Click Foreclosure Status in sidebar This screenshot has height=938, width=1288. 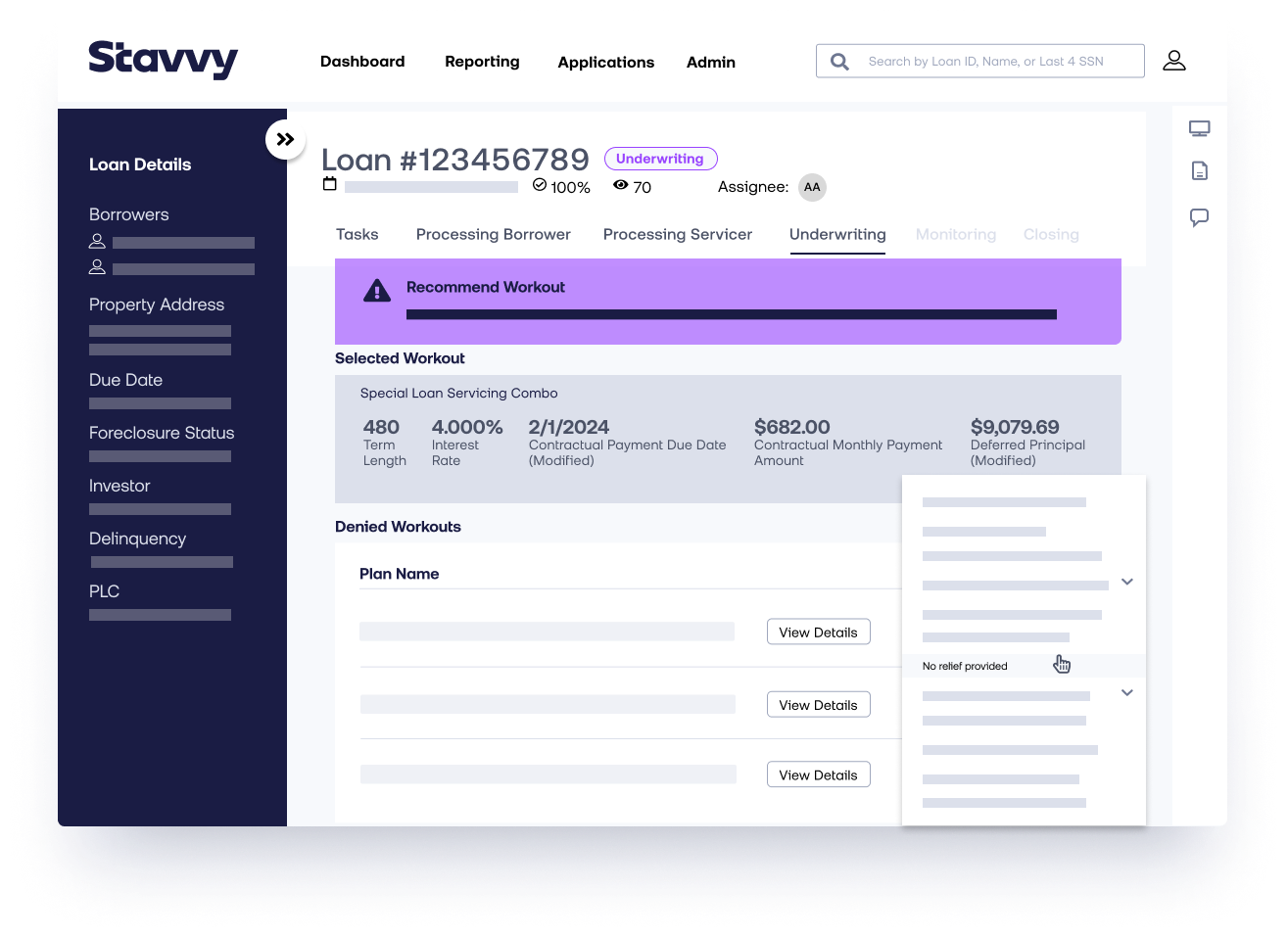(162, 433)
